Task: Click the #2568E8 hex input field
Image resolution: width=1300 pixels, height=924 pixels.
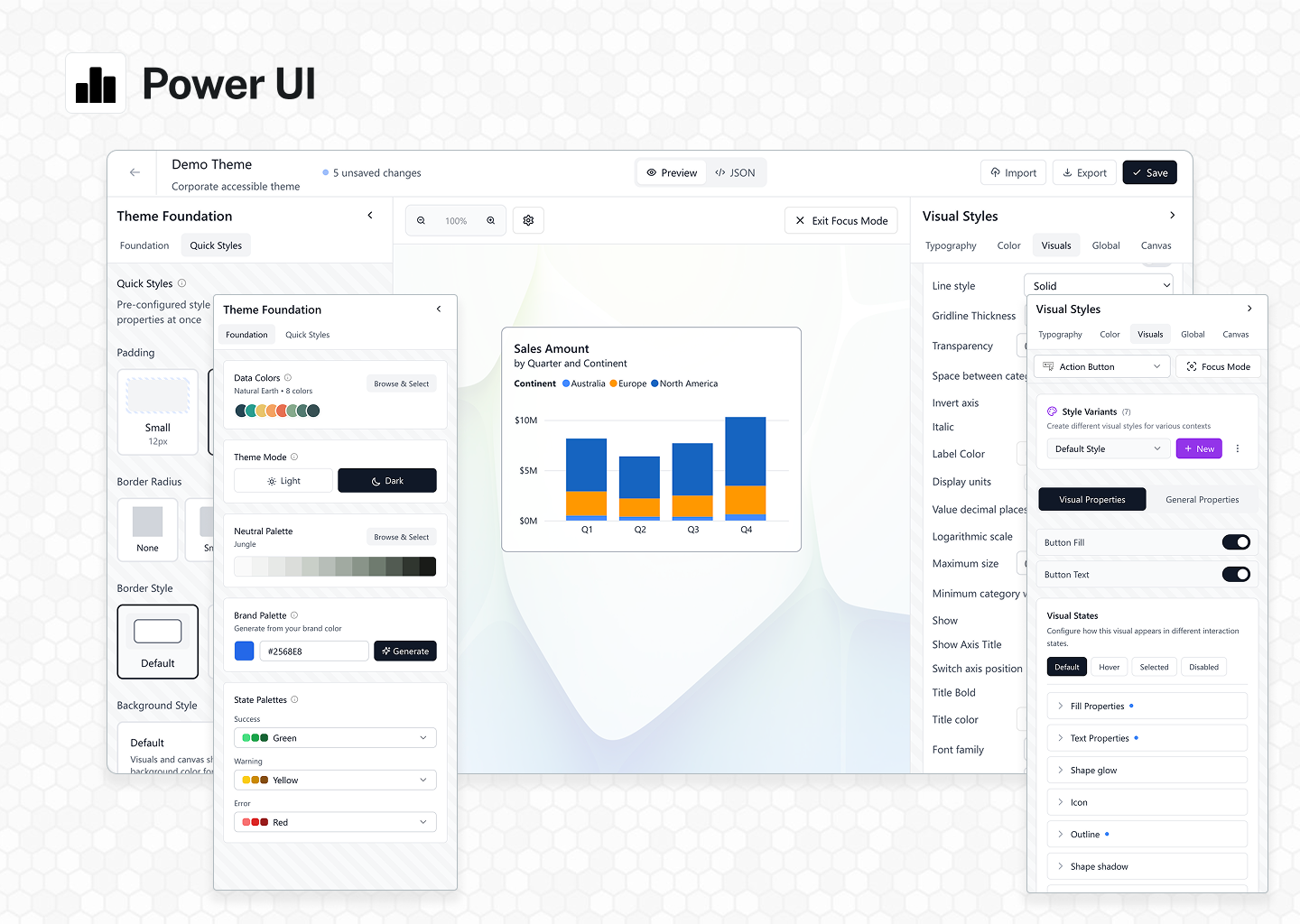Action: point(314,651)
